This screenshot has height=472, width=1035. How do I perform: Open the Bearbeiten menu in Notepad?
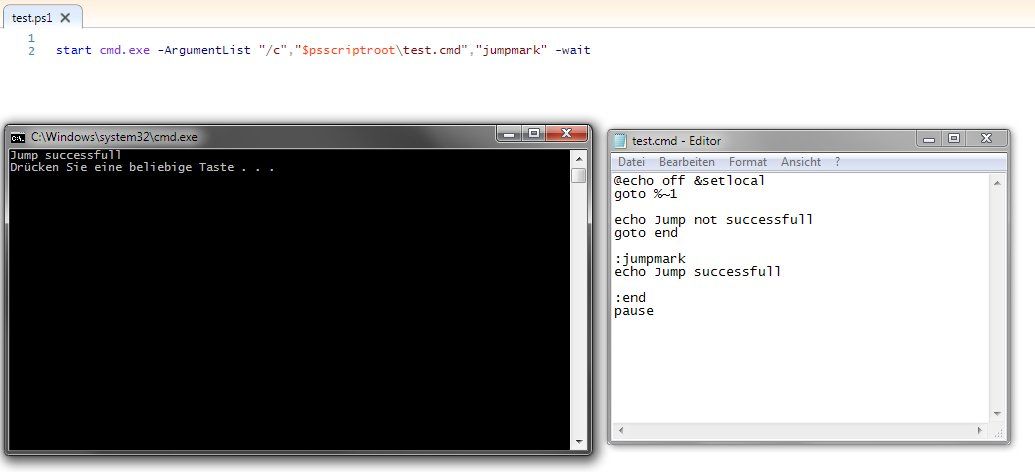tap(686, 162)
